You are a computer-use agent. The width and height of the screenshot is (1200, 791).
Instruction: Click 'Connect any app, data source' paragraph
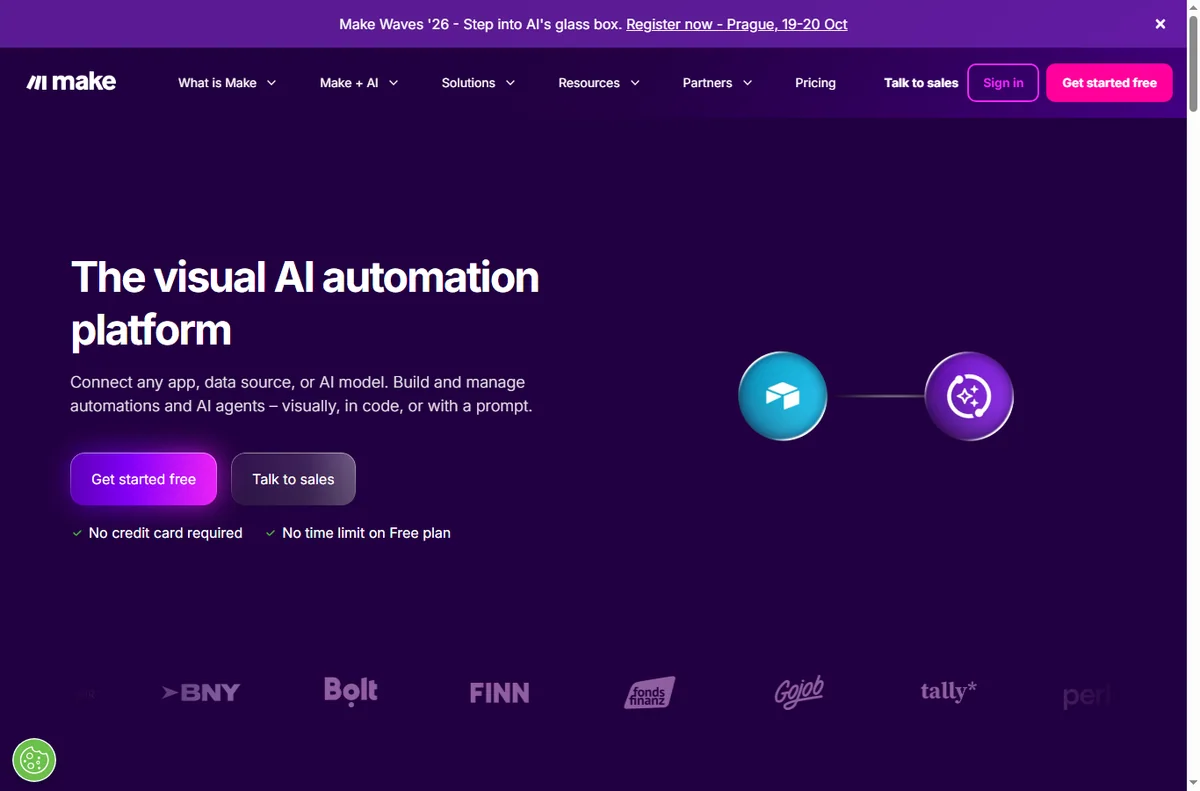click(301, 394)
